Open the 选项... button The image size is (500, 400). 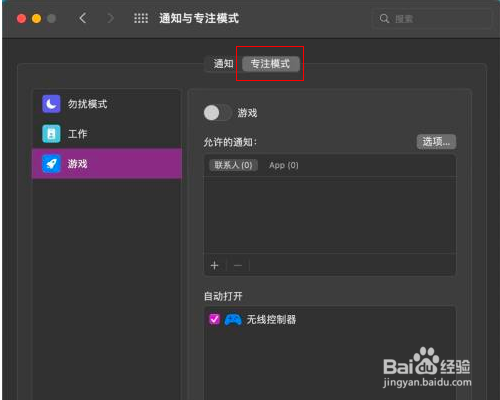pos(436,142)
